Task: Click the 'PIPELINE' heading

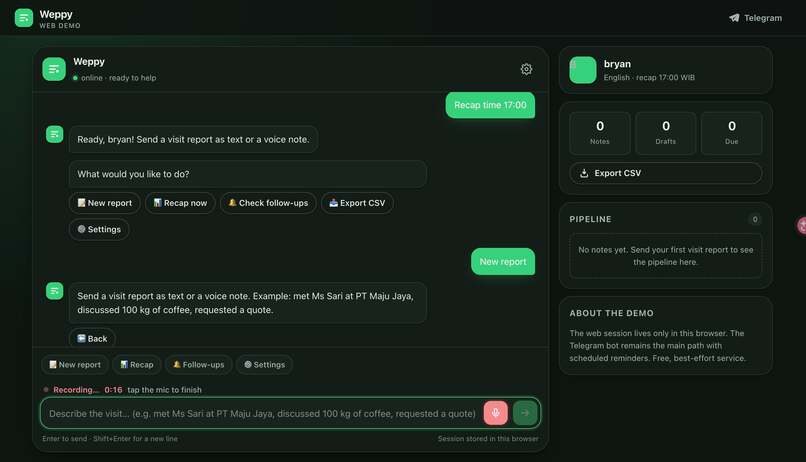Action: (590, 219)
